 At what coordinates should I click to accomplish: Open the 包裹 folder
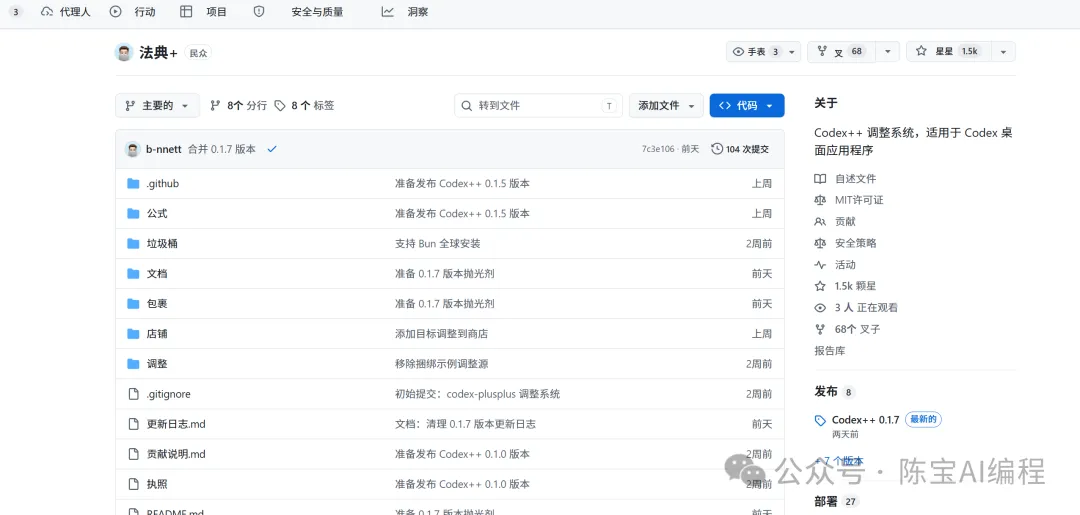(157, 304)
